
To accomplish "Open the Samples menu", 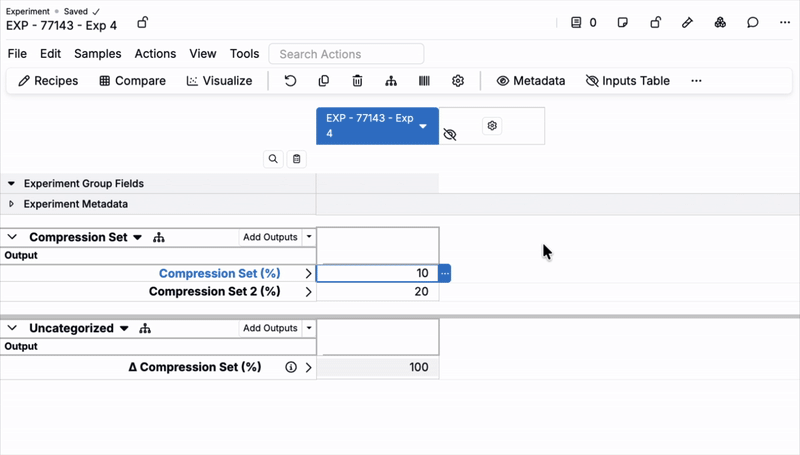I will point(97,54).
